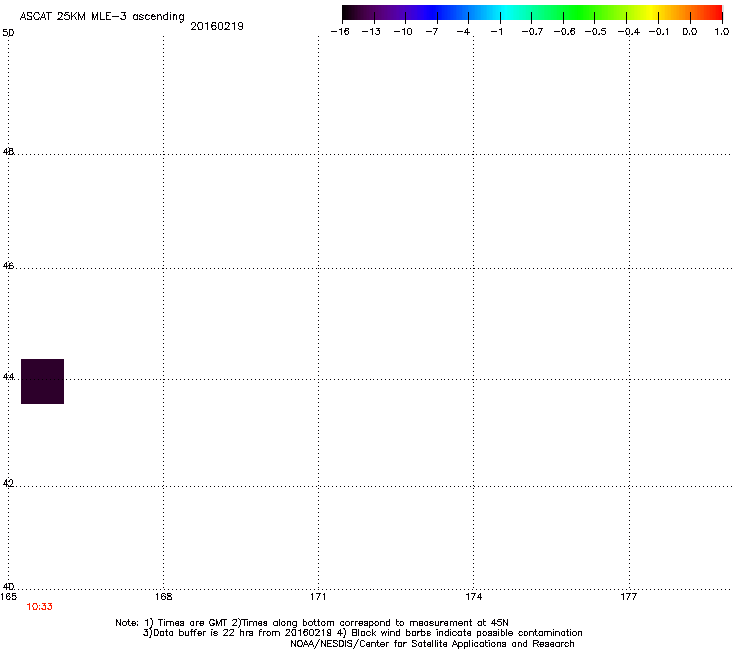
Task: Click the 50 latitude axis label
Action: pyautogui.click(x=8, y=33)
